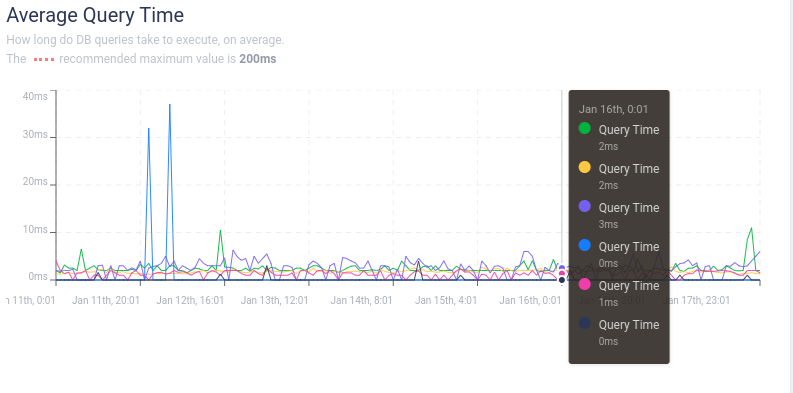Click the blue Query Time legend dot
This screenshot has width=793, height=393.
(584, 245)
